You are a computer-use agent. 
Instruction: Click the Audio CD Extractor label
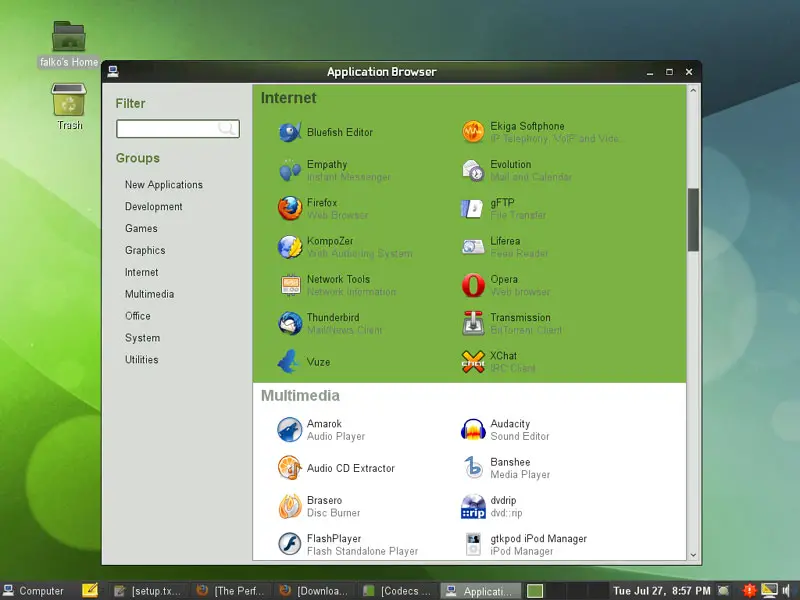click(x=351, y=468)
